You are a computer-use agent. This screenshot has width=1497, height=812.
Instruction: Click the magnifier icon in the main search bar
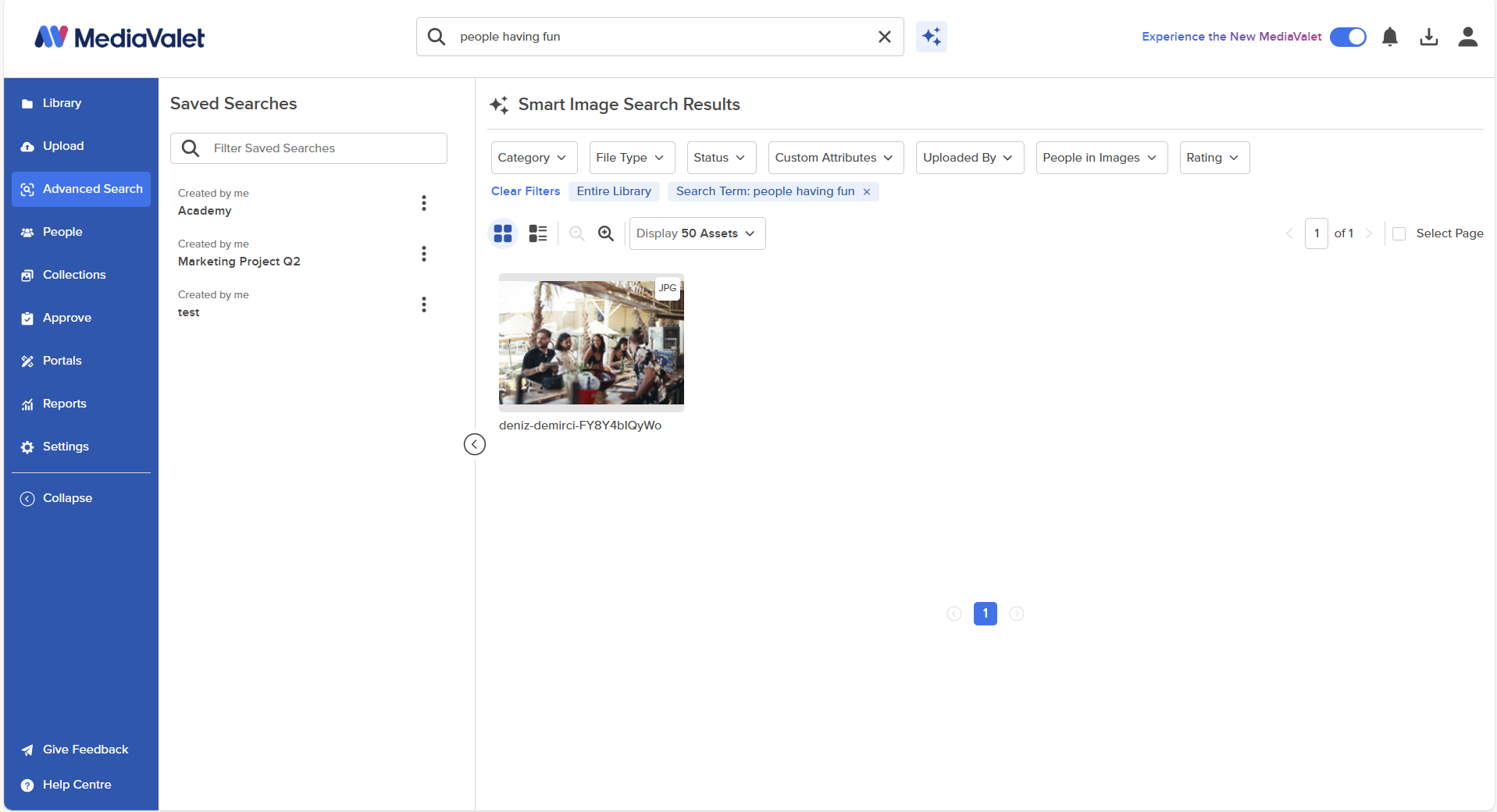(437, 37)
